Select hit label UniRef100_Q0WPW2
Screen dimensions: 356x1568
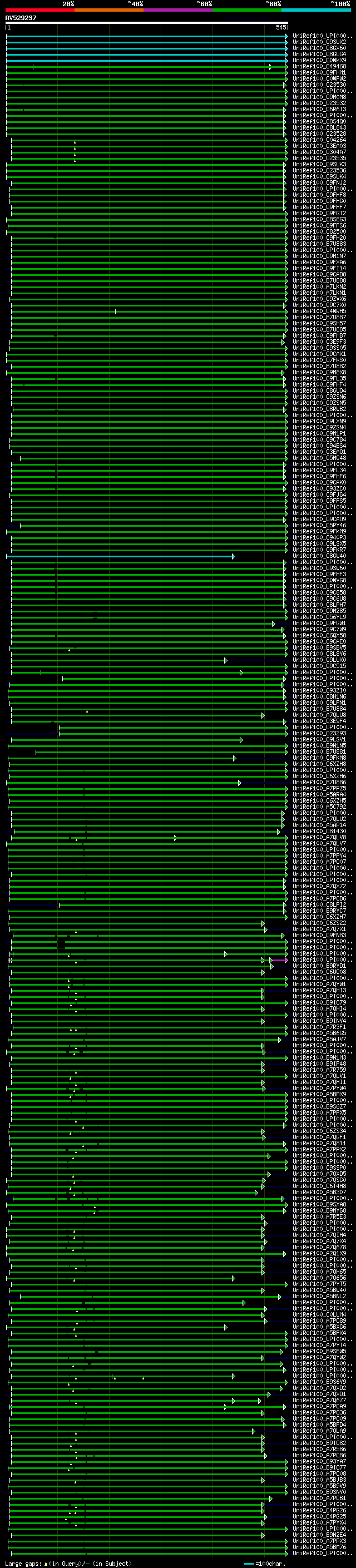(319, 78)
